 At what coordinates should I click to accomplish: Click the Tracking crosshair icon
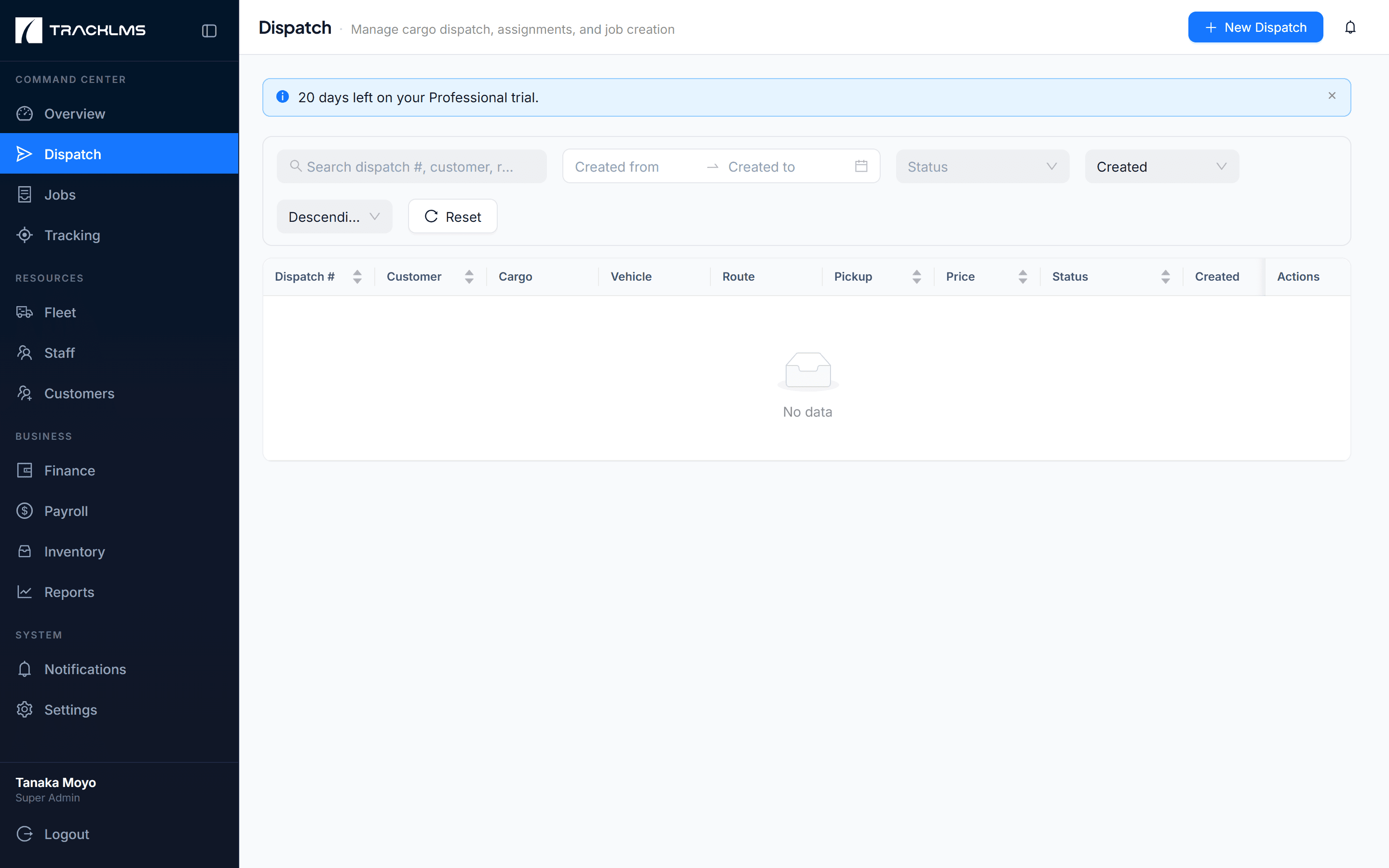[x=25, y=235]
